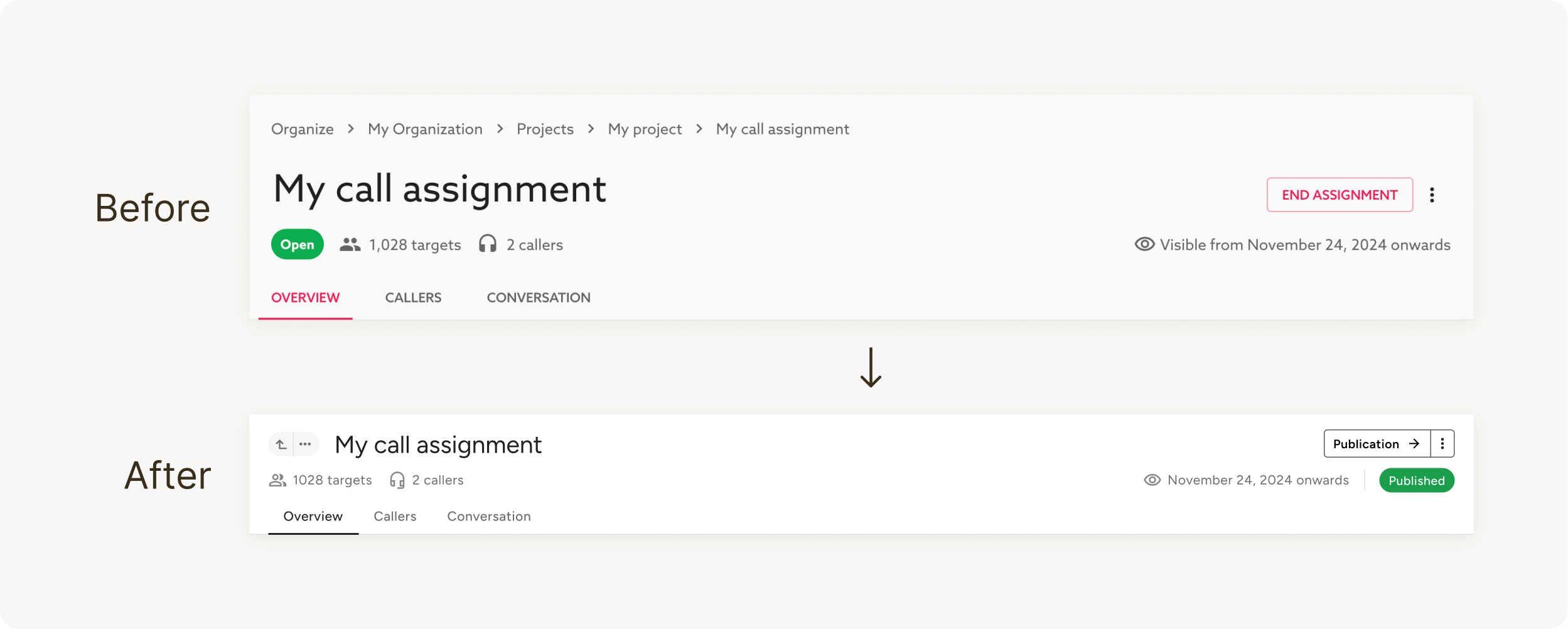The width and height of the screenshot is (1568, 629).
Task: Open ellipsis breadcrumb menu in After header
Action: [305, 444]
